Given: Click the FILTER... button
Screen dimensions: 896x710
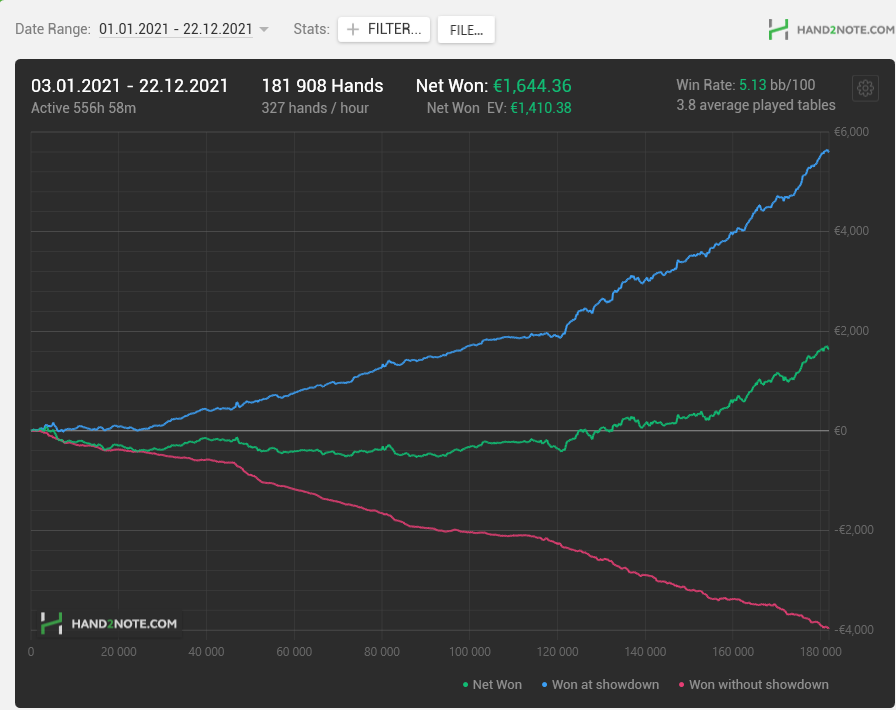Looking at the screenshot, I should tap(383, 29).
